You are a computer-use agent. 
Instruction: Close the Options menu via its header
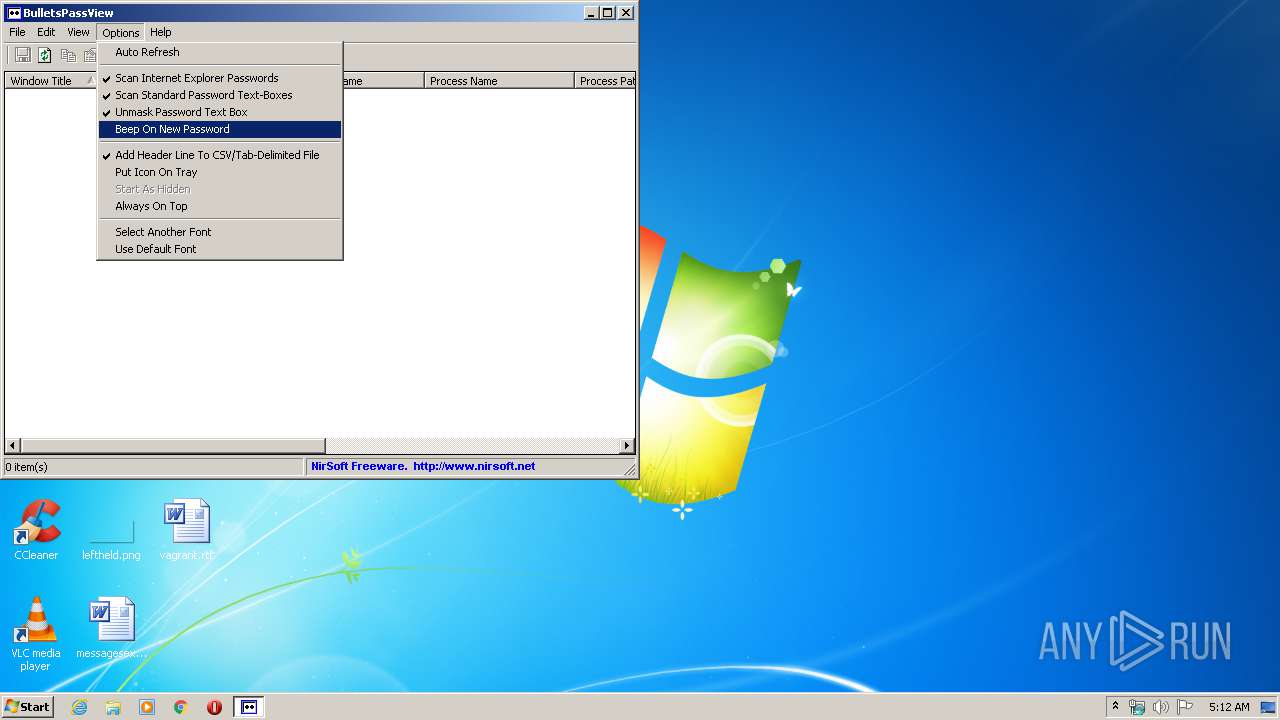(121, 32)
